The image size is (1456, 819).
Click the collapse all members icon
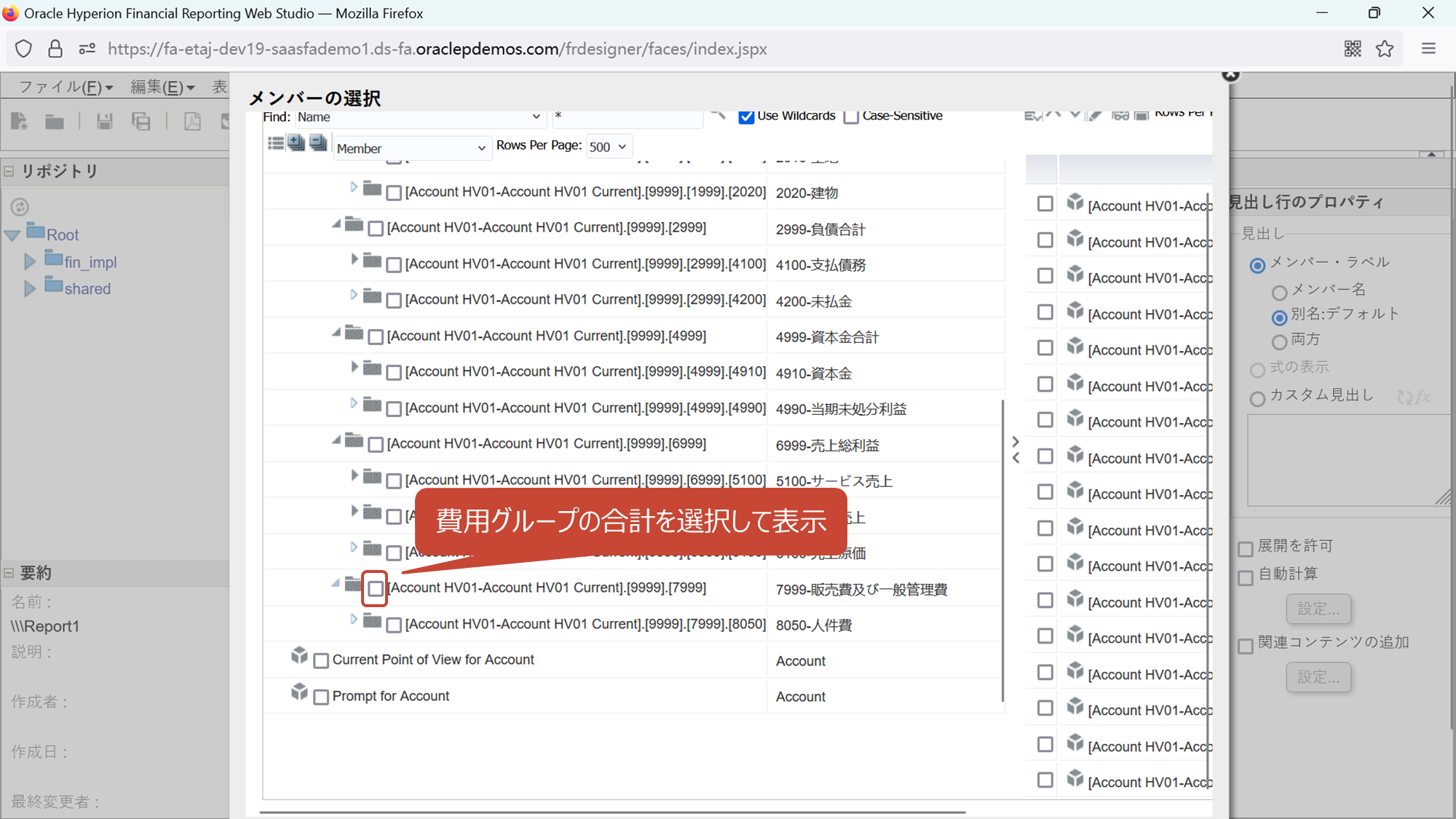(x=318, y=143)
